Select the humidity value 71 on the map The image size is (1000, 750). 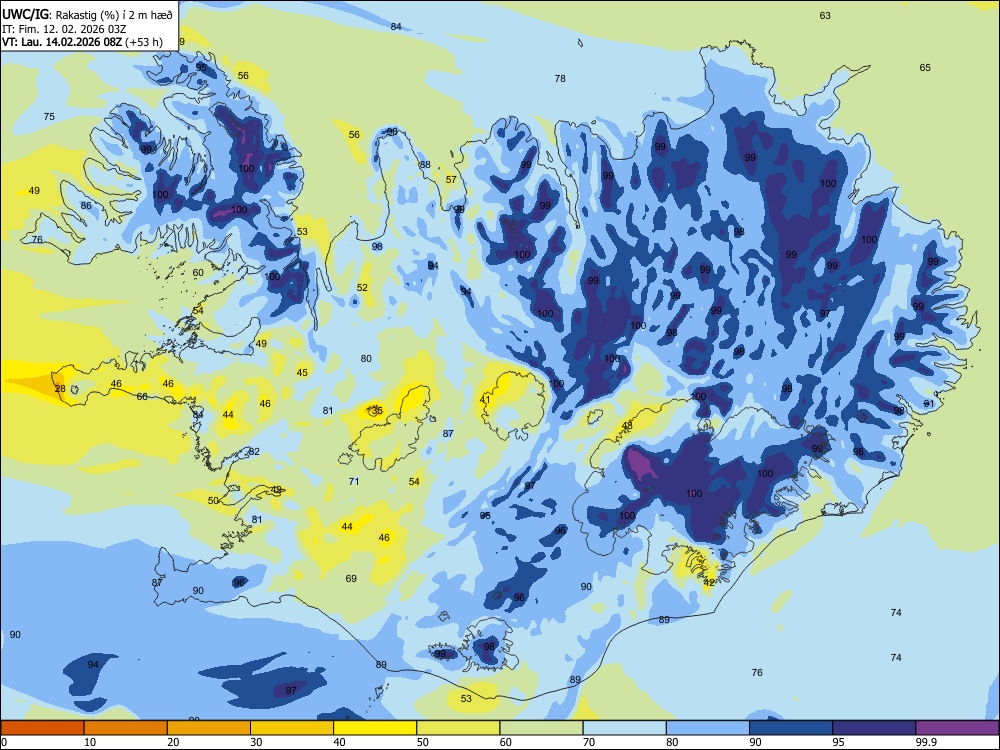point(354,481)
